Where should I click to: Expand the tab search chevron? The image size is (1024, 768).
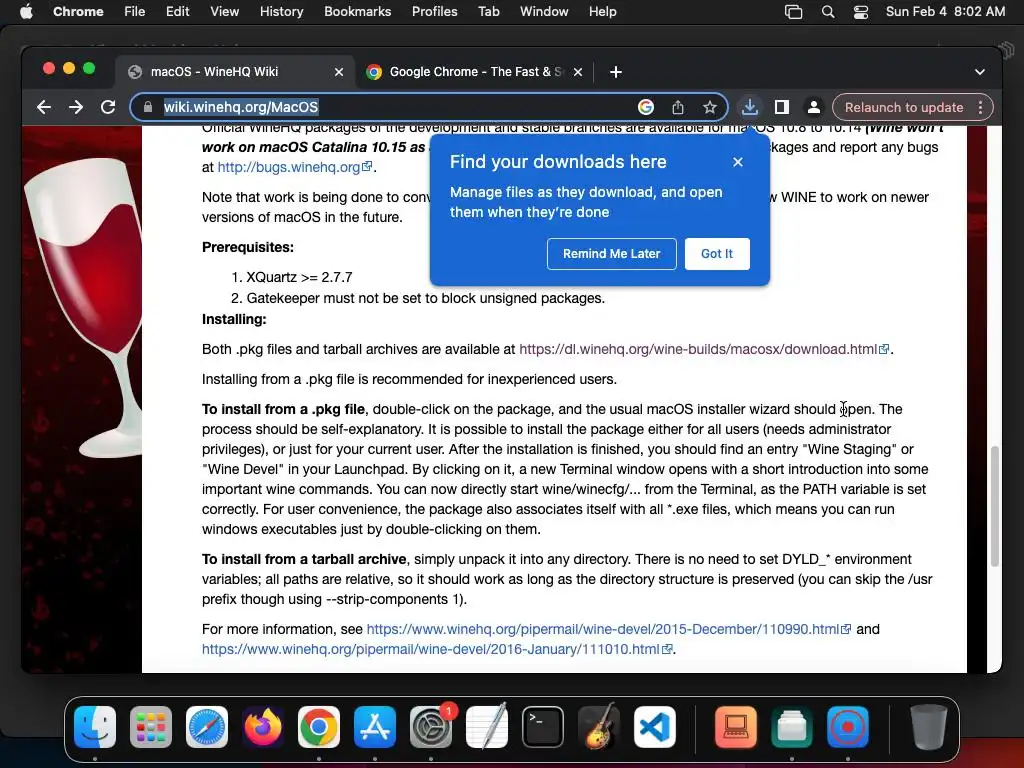(x=980, y=72)
